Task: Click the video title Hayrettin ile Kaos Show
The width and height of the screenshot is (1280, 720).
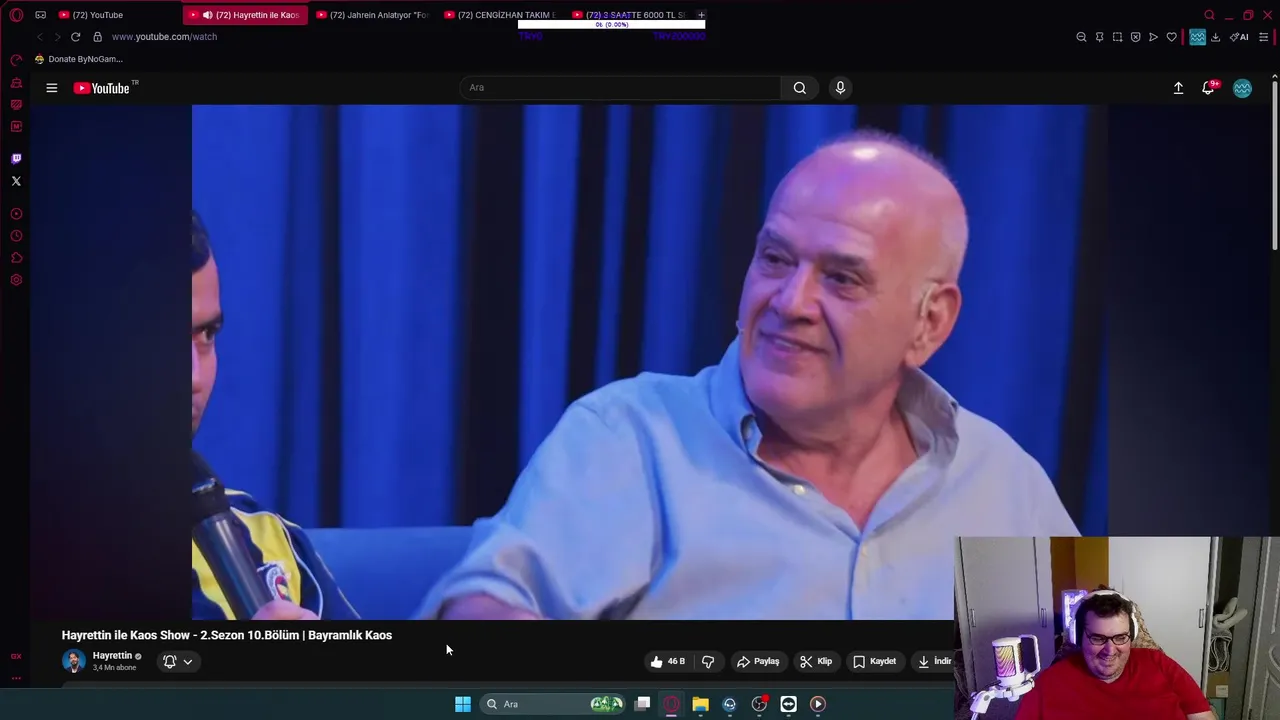Action: click(226, 635)
